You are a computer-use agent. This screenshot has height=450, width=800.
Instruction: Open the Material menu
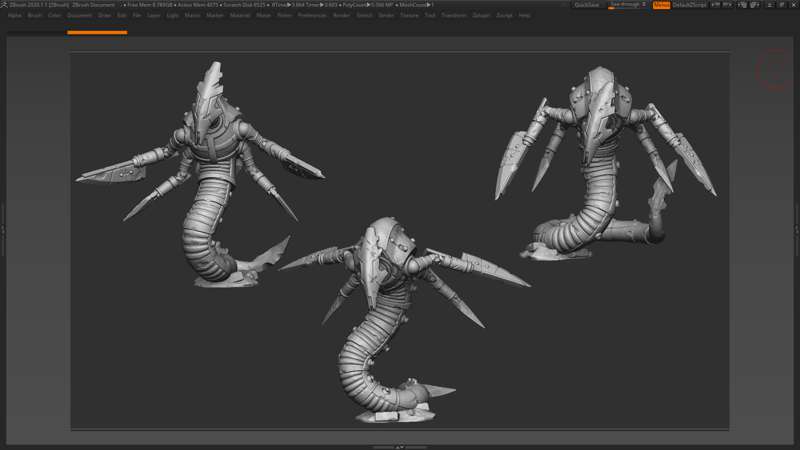point(240,16)
